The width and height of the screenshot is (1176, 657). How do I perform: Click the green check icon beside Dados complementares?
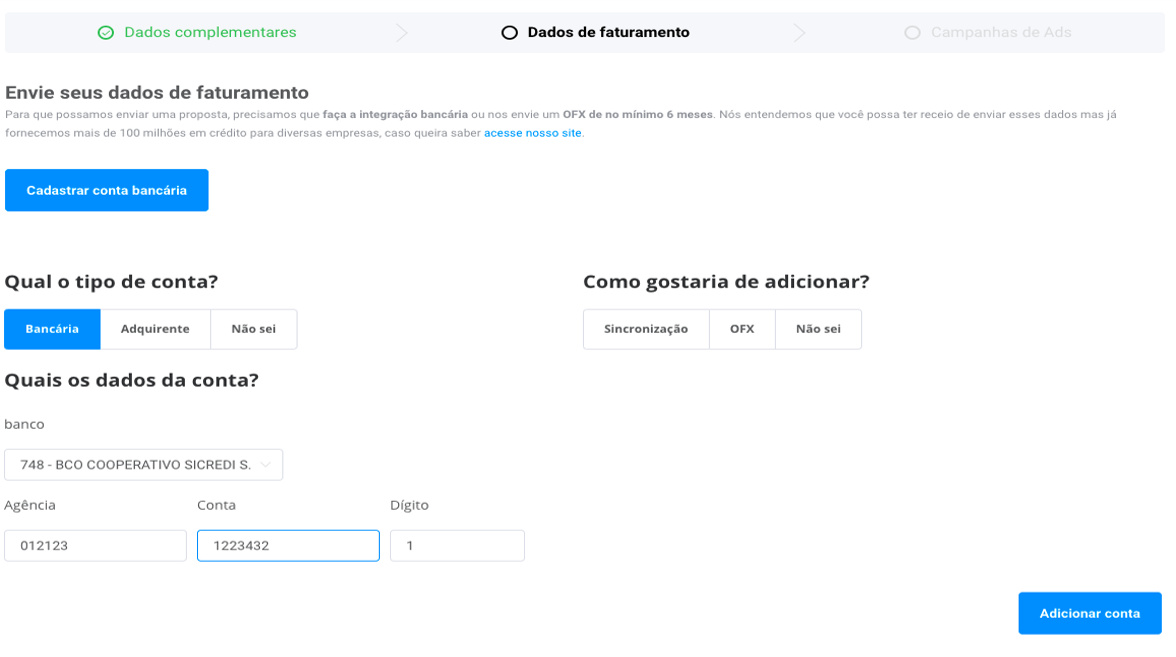(x=106, y=33)
